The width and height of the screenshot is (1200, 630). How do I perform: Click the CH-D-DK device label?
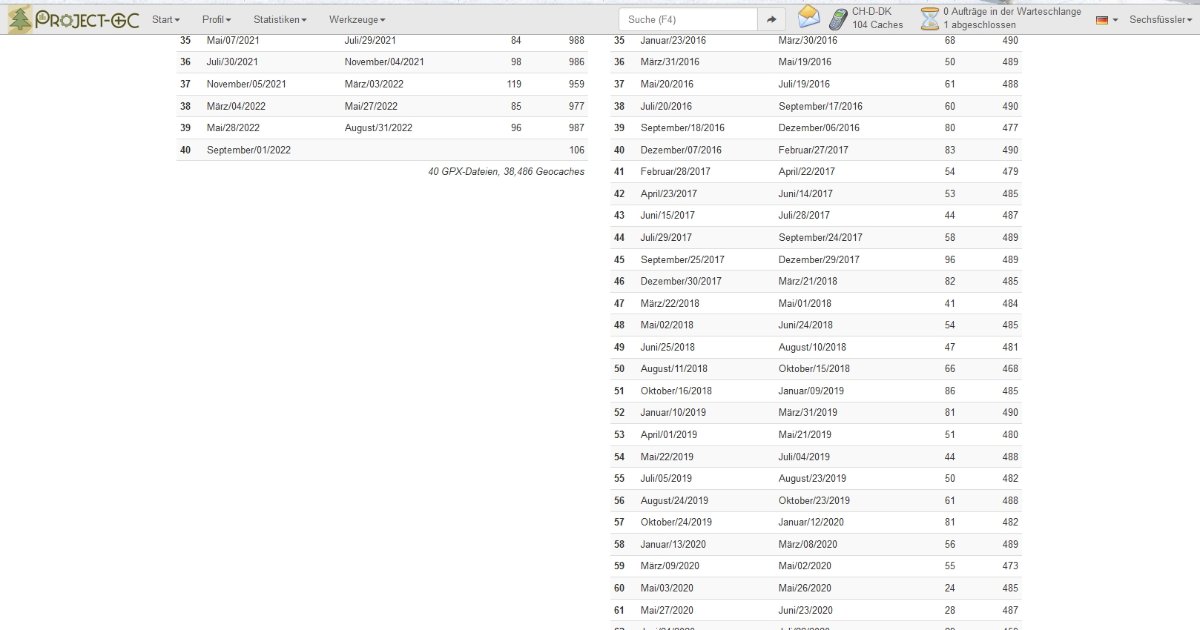(x=872, y=12)
